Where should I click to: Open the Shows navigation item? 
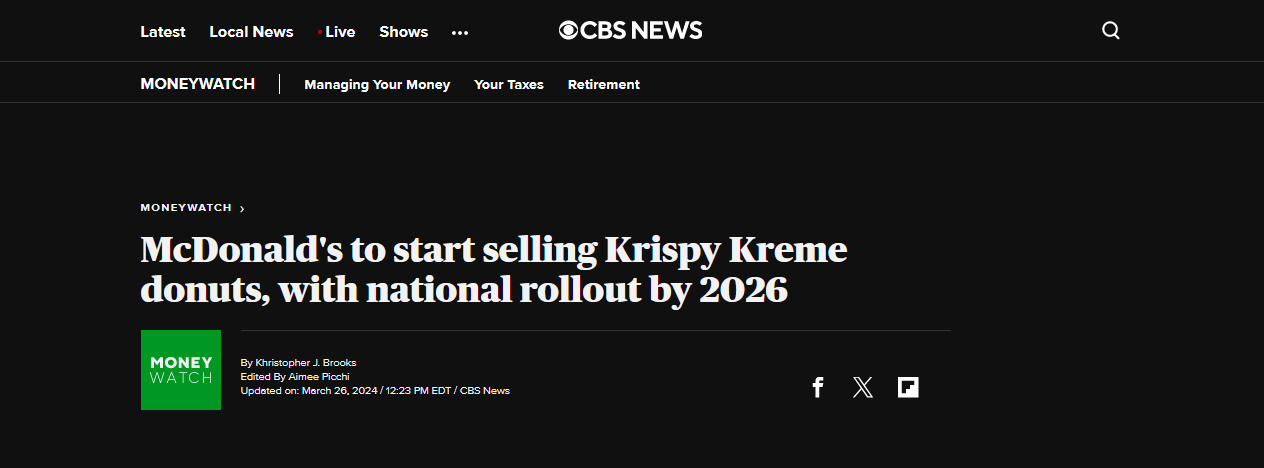(404, 31)
